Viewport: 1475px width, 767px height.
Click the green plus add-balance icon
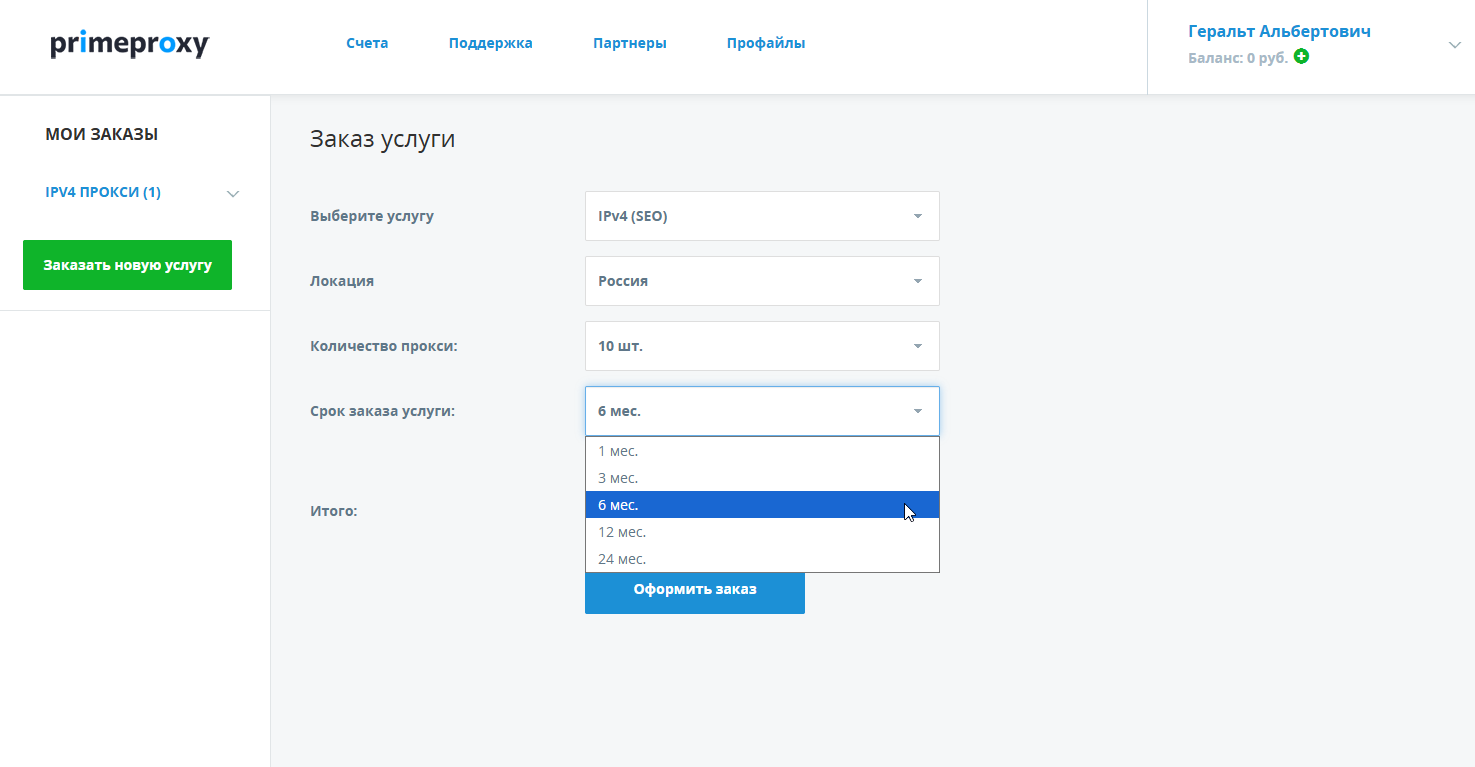click(1301, 57)
